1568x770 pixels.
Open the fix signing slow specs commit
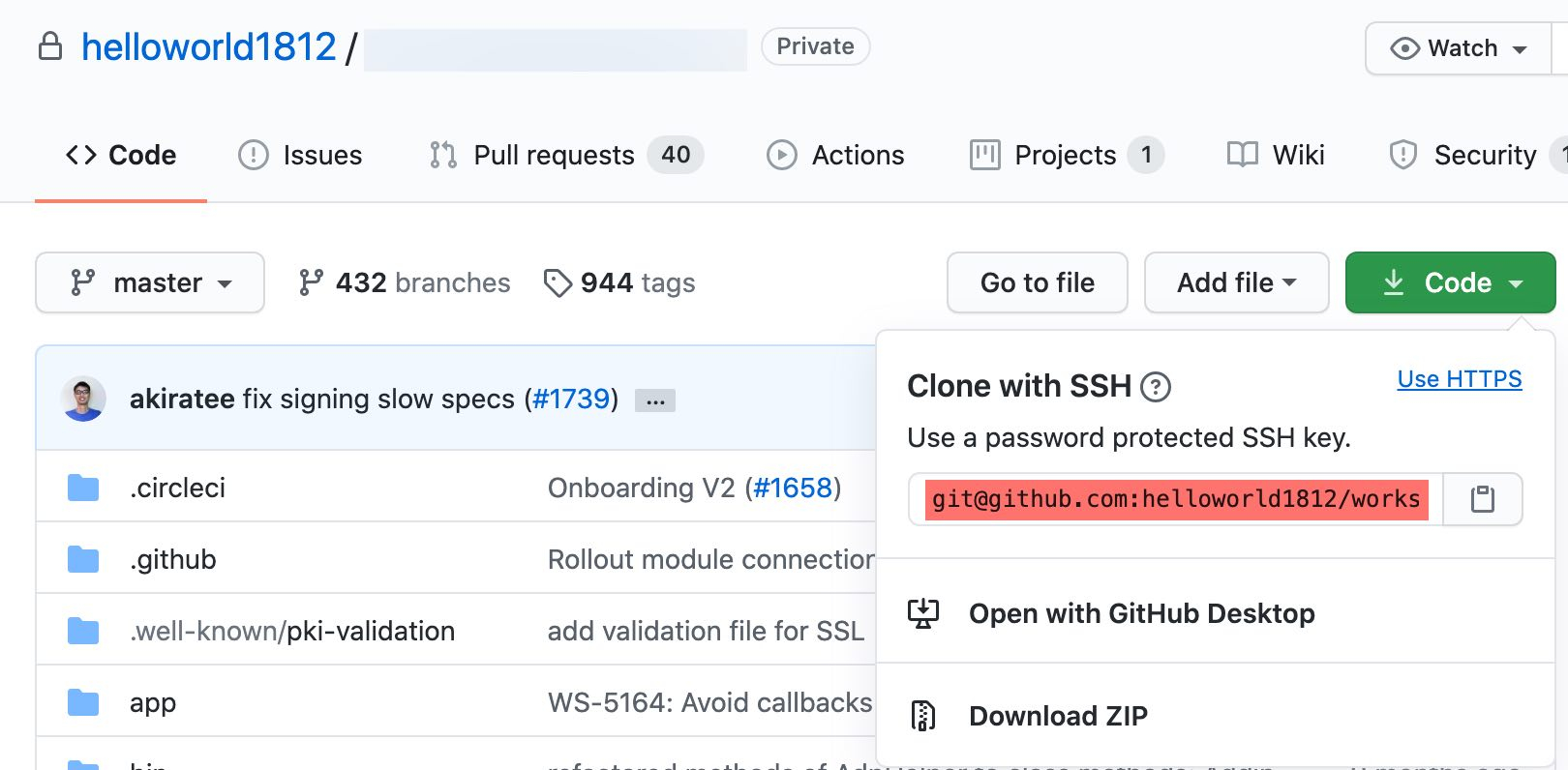pyautogui.click(x=378, y=399)
